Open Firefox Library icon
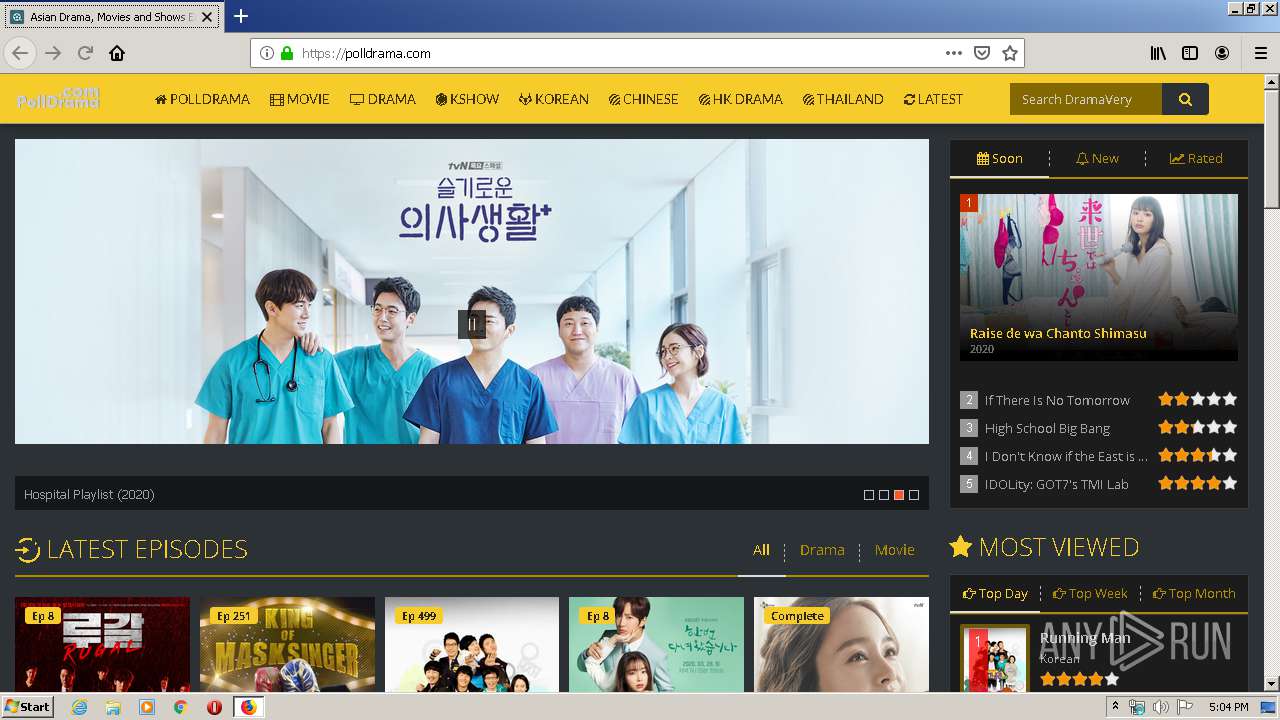 [x=1158, y=53]
